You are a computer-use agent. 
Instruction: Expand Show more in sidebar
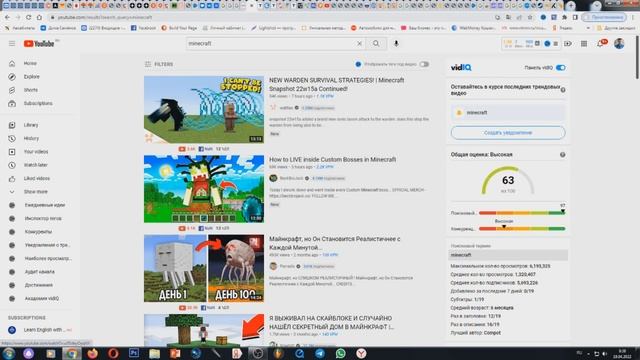click(35, 192)
